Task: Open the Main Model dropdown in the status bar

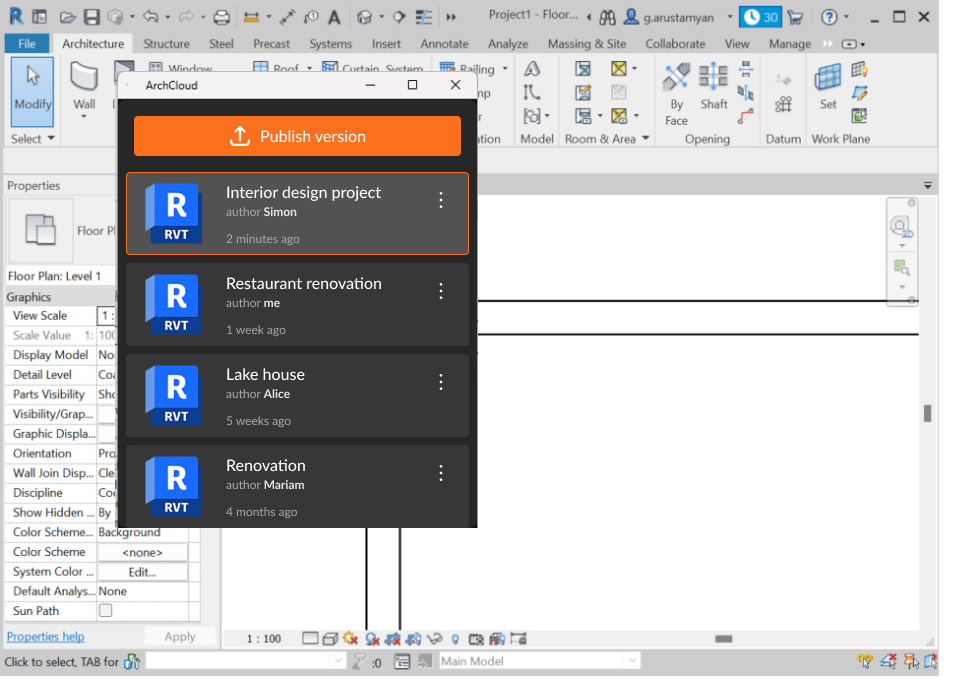Action: (632, 660)
